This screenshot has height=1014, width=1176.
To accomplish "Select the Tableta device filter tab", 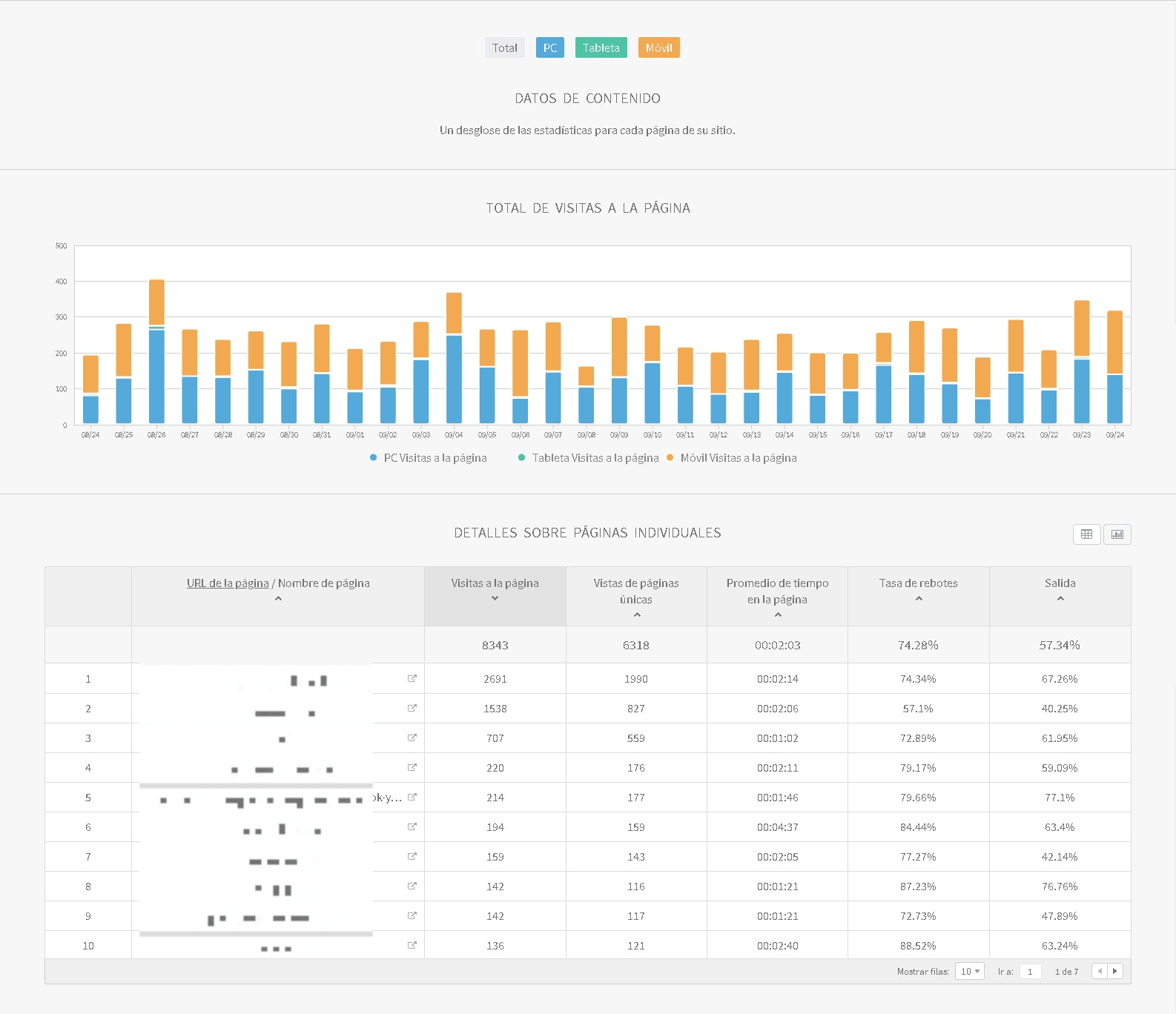I will [601, 48].
